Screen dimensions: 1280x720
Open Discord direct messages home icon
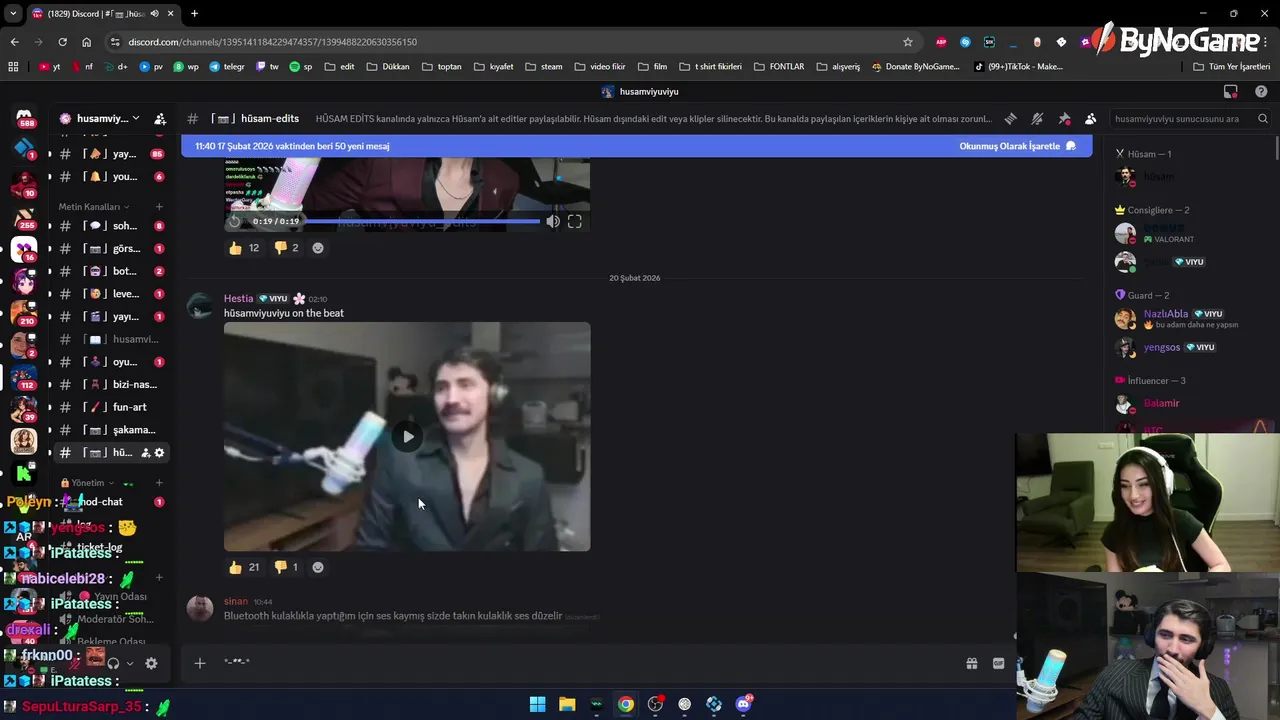coord(24,118)
